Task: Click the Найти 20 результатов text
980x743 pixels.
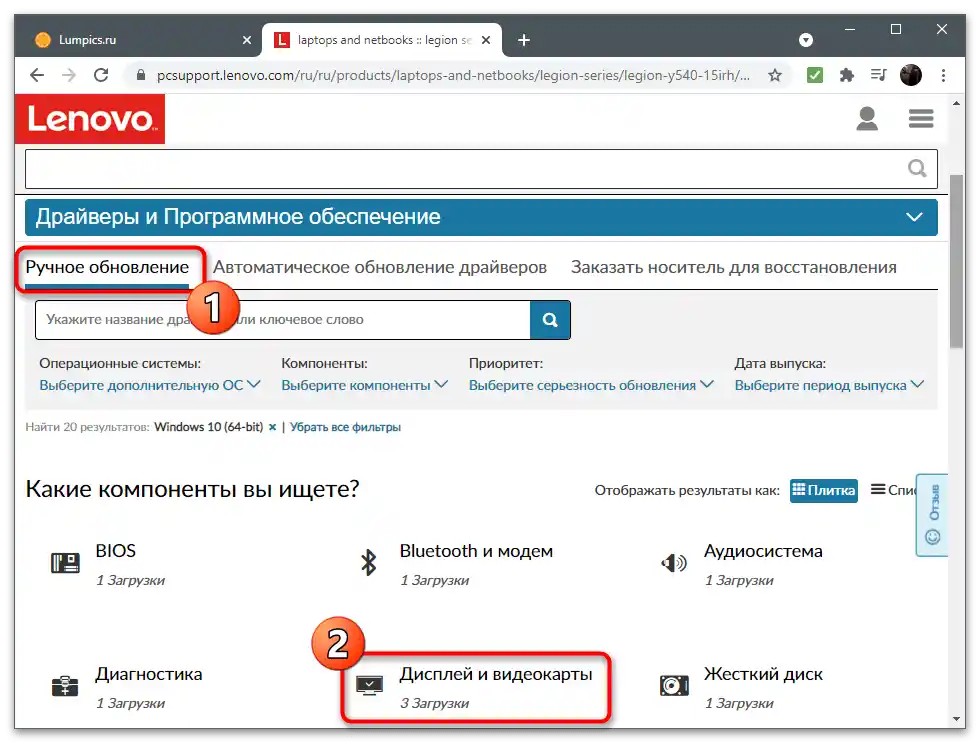Action: 88,427
